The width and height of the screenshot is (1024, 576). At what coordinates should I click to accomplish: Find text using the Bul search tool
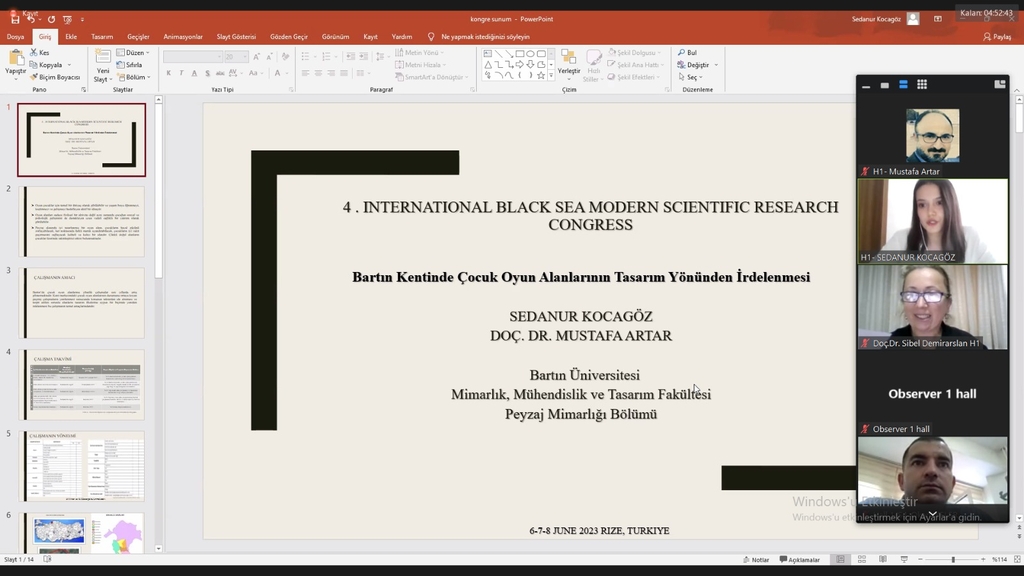click(688, 52)
